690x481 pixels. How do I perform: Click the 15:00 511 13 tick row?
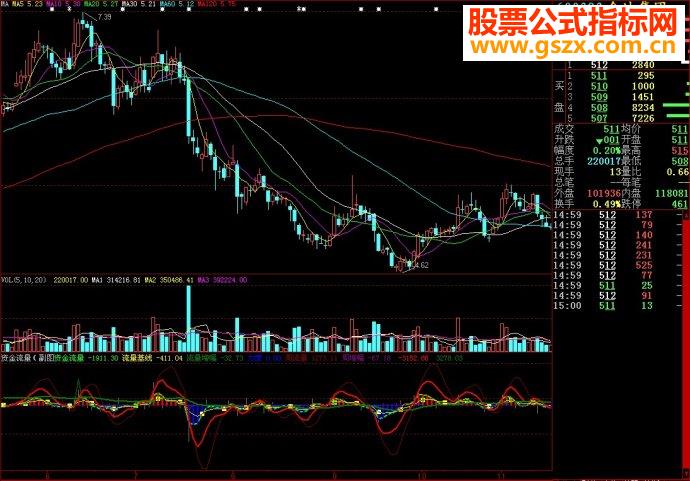(603, 306)
